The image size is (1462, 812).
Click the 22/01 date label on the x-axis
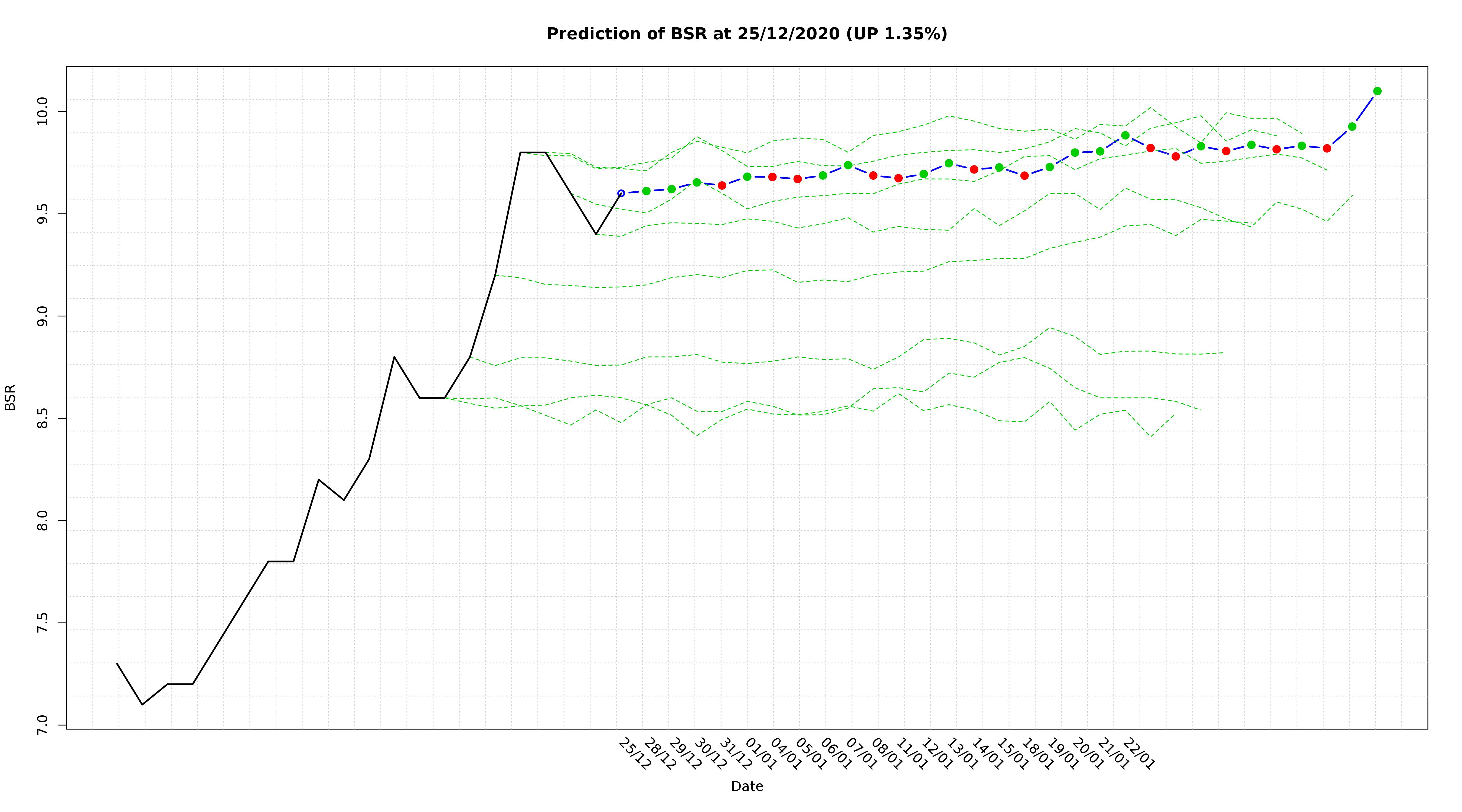[x=1138, y=754]
